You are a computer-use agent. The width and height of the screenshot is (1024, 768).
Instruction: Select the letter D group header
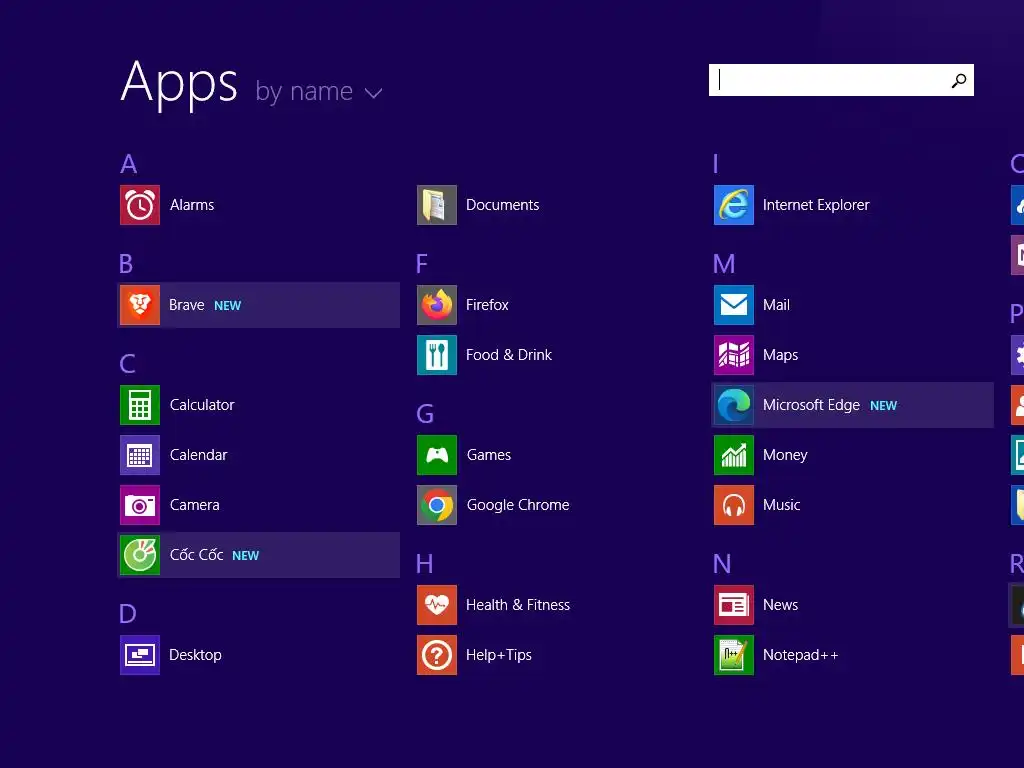pos(128,614)
